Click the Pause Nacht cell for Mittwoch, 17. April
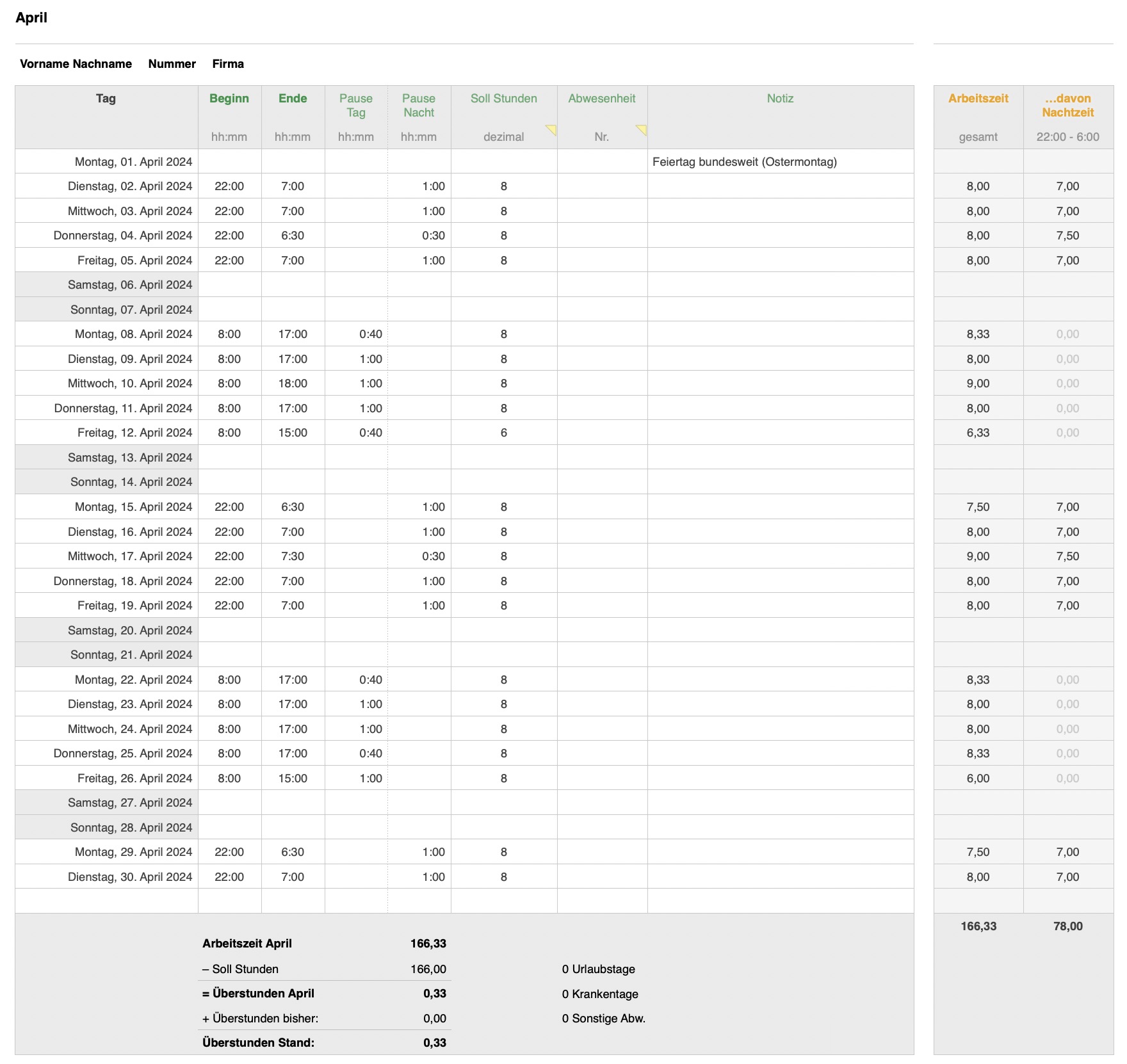The image size is (1127, 1064). (x=419, y=556)
